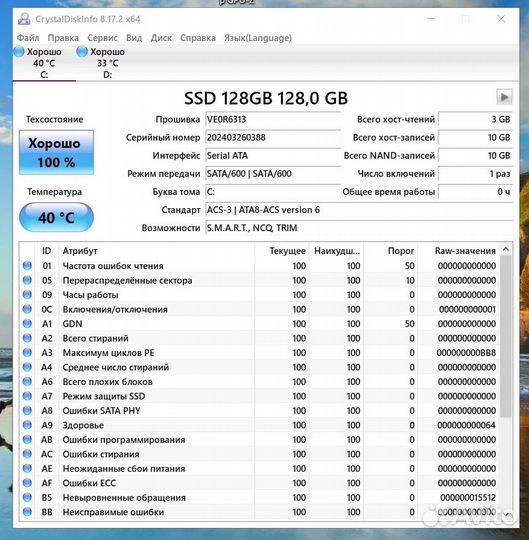The image size is (529, 540).
Task: Click the interface field Serial ATA
Action: [x=273, y=156]
